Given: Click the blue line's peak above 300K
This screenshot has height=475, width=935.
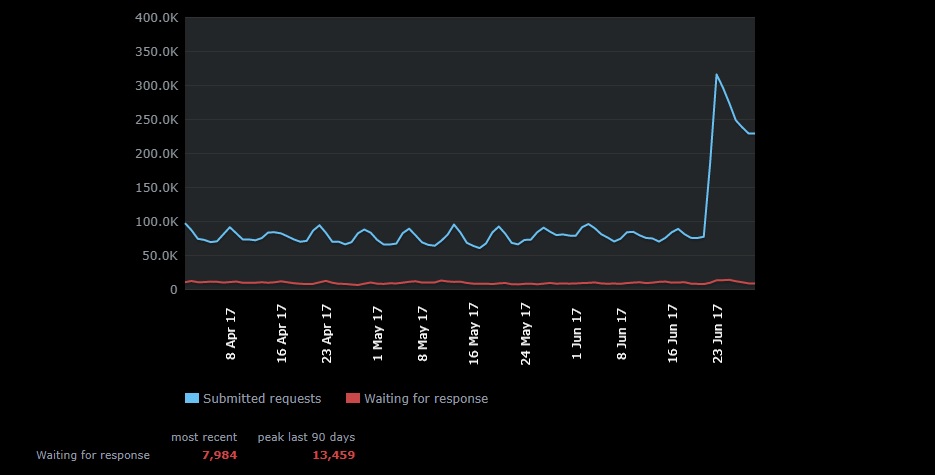Looking at the screenshot, I should tap(716, 74).
